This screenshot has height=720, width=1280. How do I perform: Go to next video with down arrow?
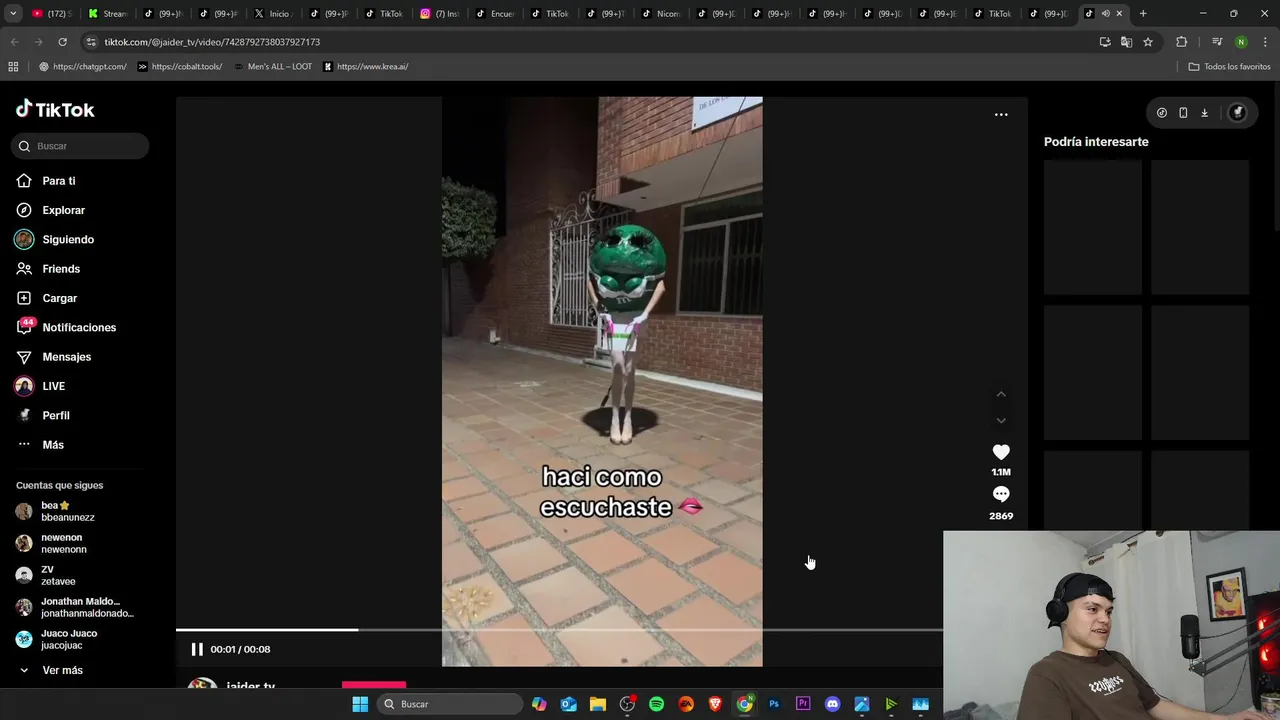point(1001,420)
